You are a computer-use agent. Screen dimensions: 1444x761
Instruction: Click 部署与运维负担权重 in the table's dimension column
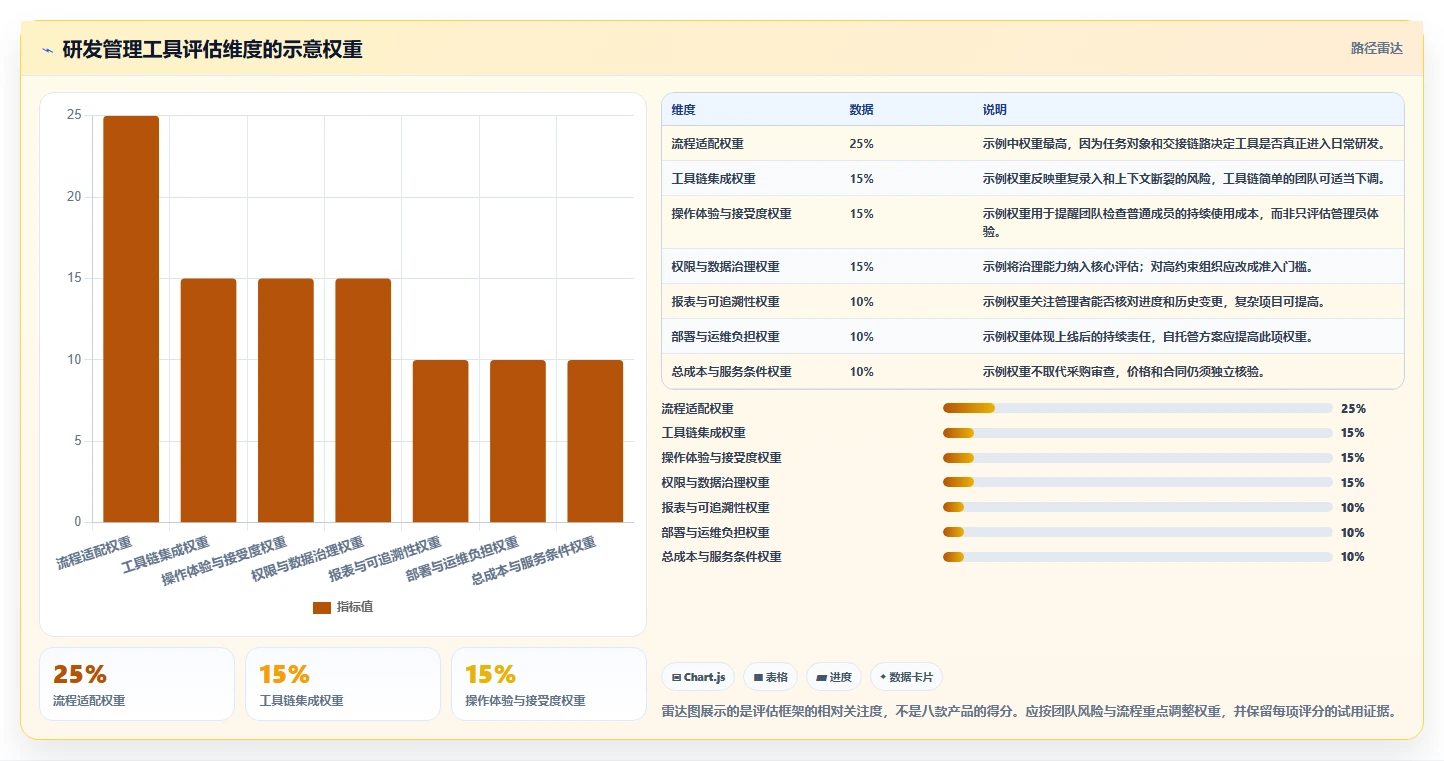coord(726,337)
